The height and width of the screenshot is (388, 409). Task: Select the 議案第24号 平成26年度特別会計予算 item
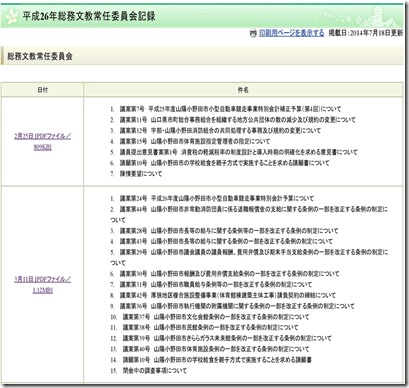click(217, 198)
